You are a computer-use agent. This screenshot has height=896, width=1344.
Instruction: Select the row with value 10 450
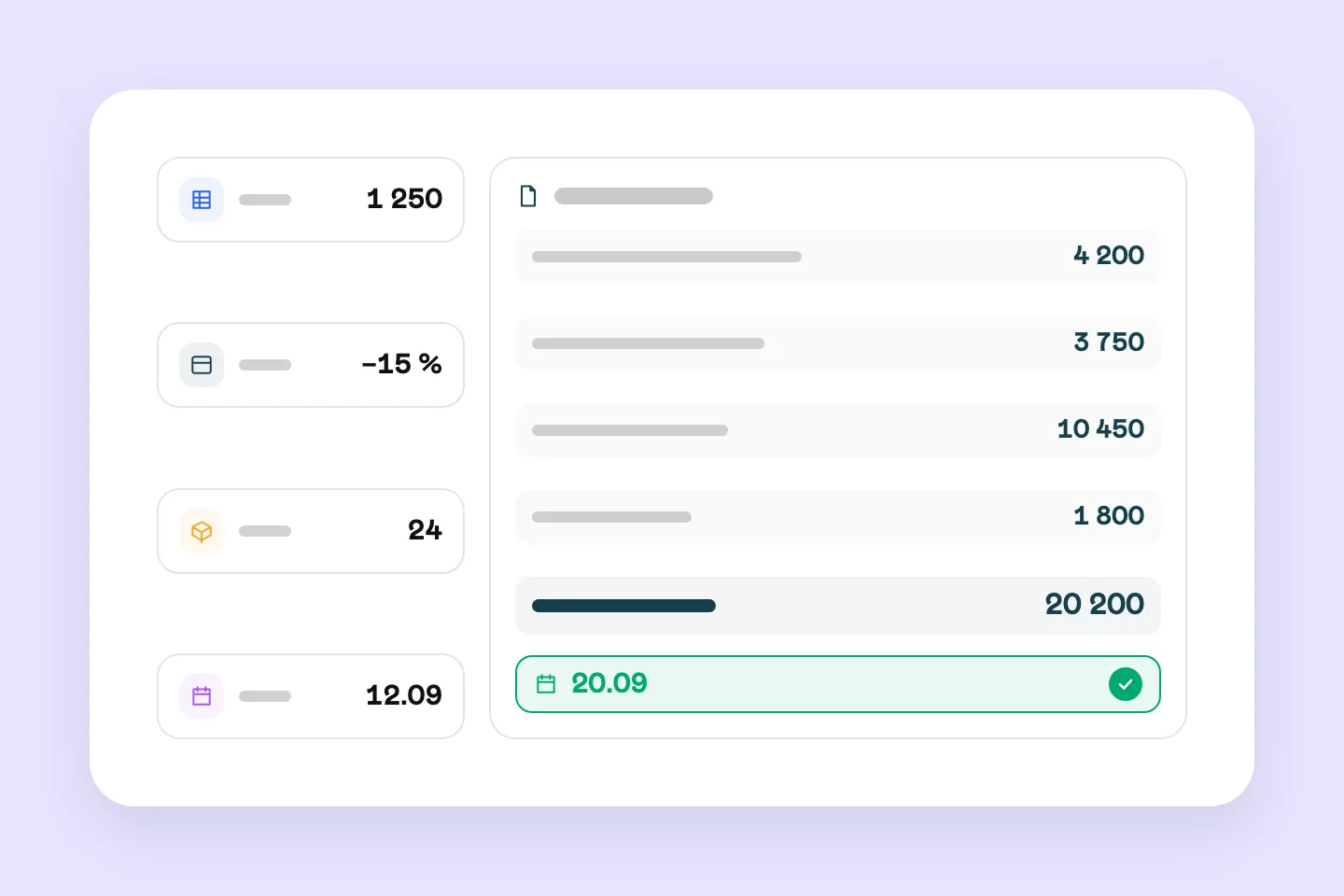[838, 429]
